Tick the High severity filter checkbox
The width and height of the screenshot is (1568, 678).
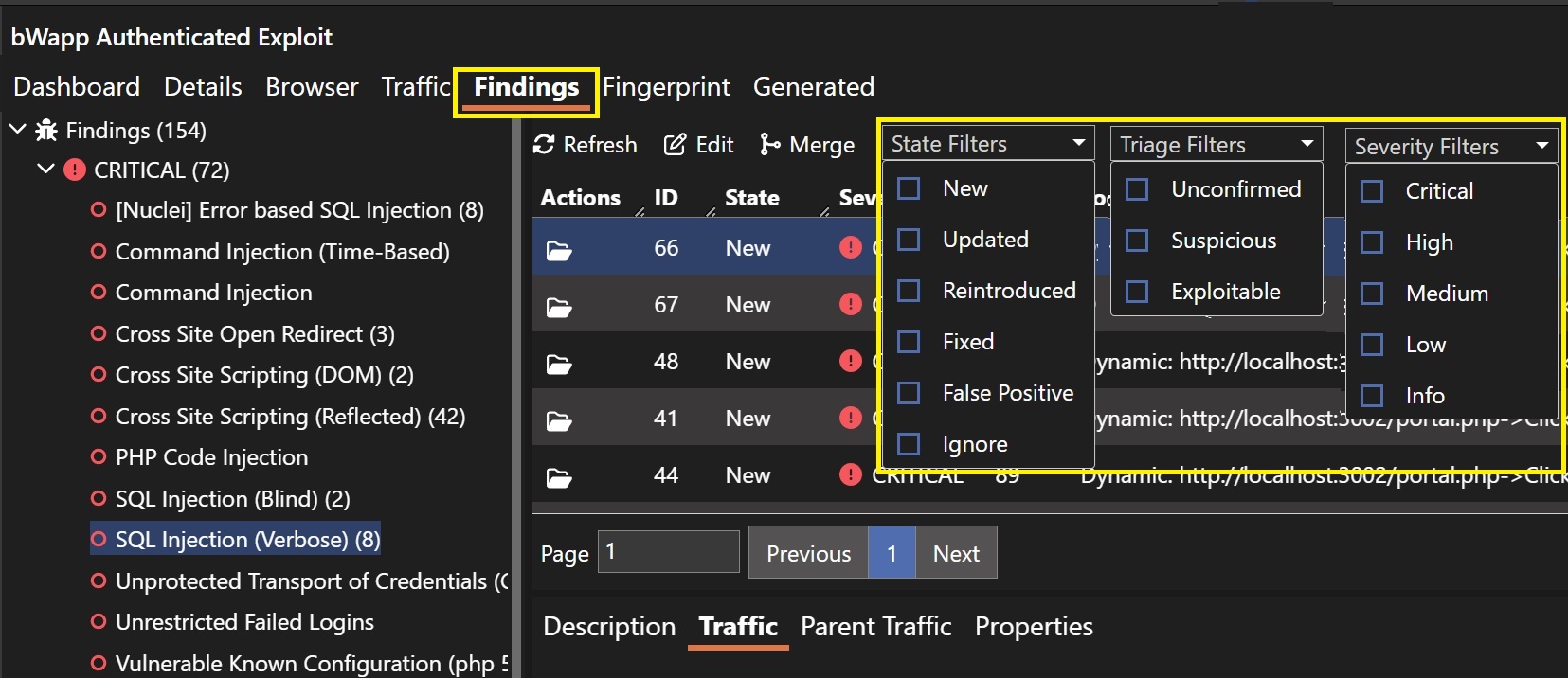(1372, 242)
